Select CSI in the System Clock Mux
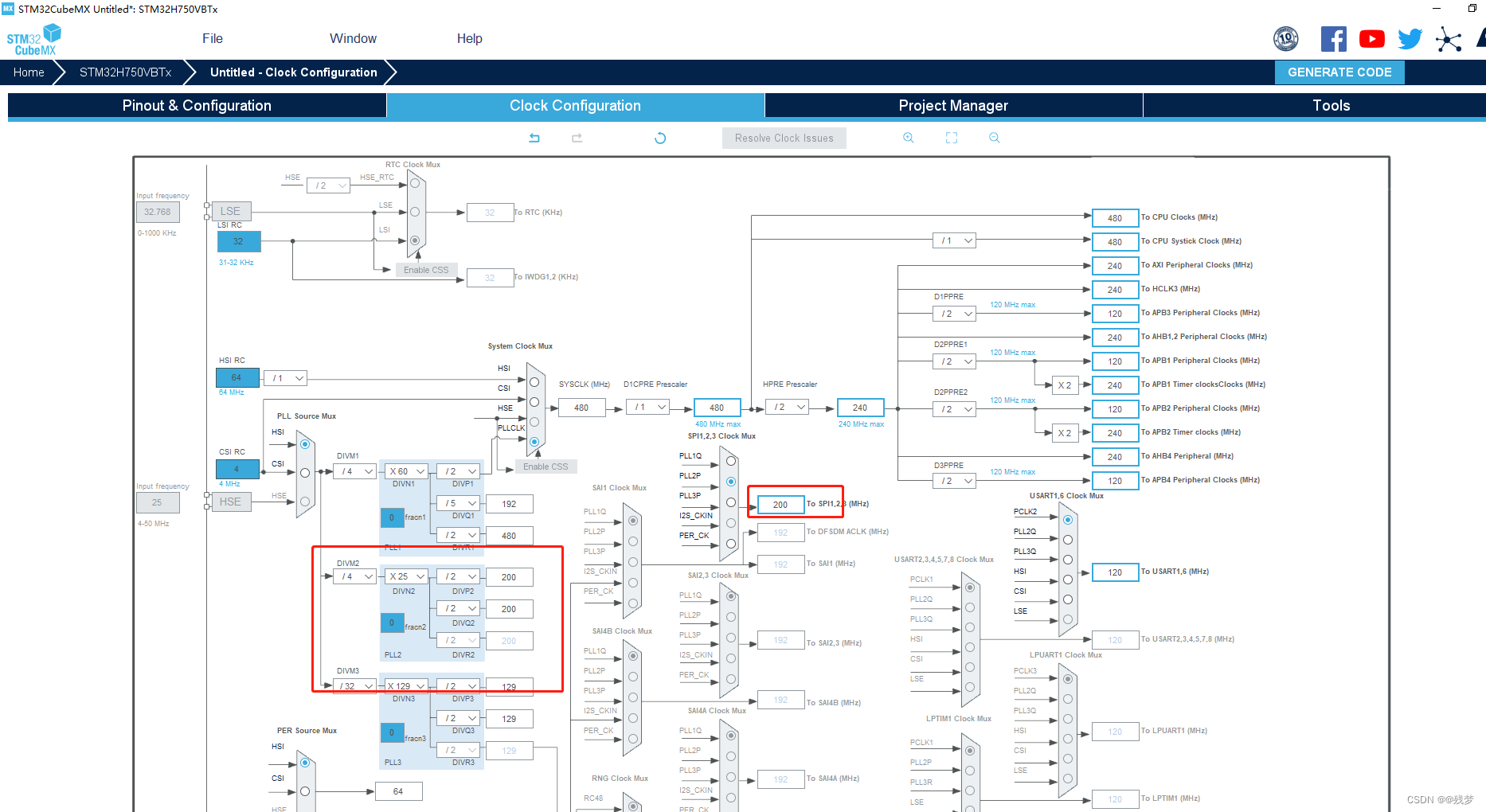Image resolution: width=1486 pixels, height=812 pixels. (534, 402)
